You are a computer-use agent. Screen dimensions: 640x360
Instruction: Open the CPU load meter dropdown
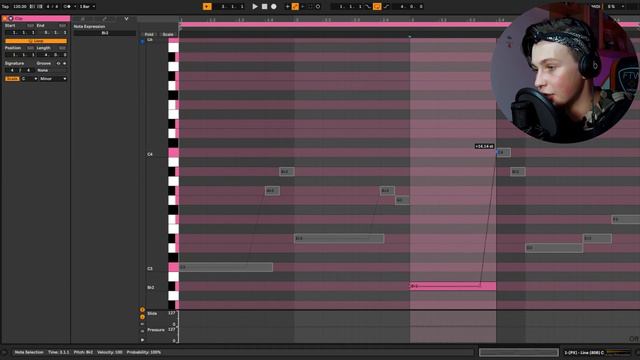click(623, 7)
